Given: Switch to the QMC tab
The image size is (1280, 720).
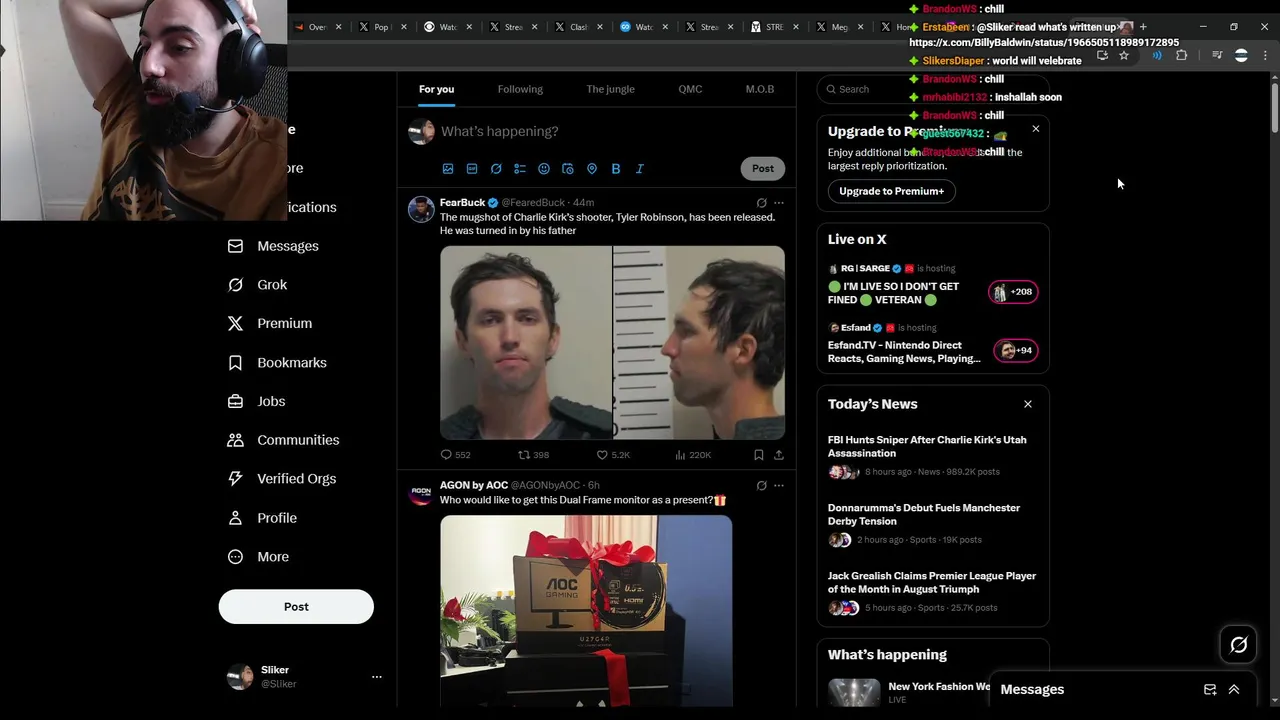Looking at the screenshot, I should tap(690, 89).
